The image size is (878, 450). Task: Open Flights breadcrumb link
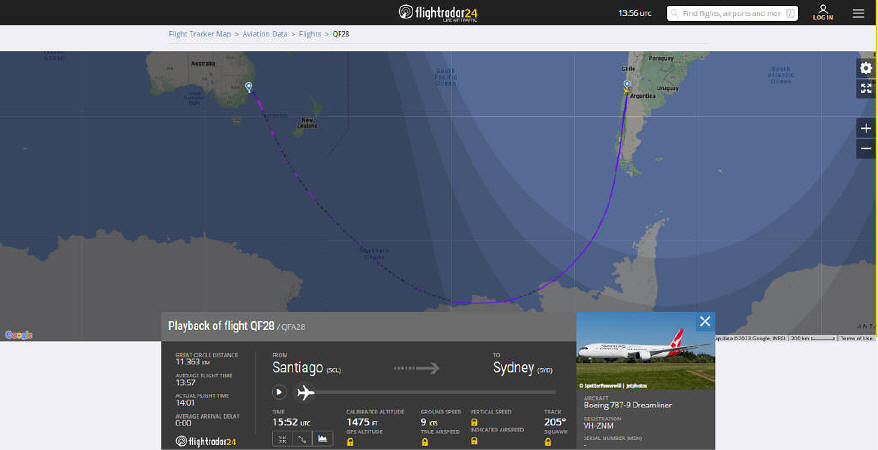pos(310,34)
